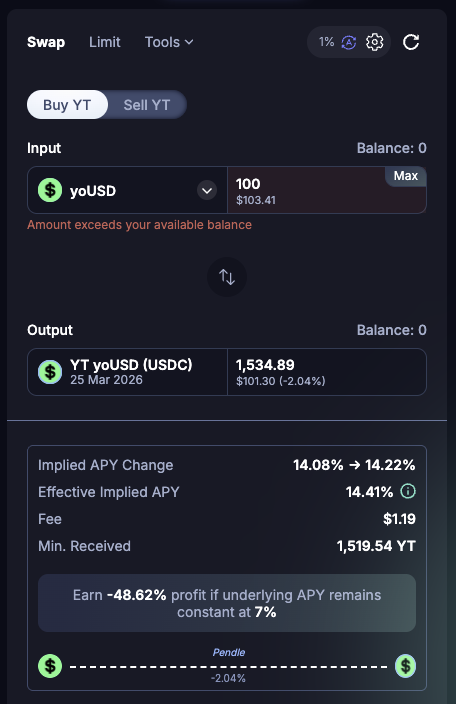This screenshot has width=456, height=704.
Task: Toggle the auto slippage icon
Action: click(x=349, y=43)
